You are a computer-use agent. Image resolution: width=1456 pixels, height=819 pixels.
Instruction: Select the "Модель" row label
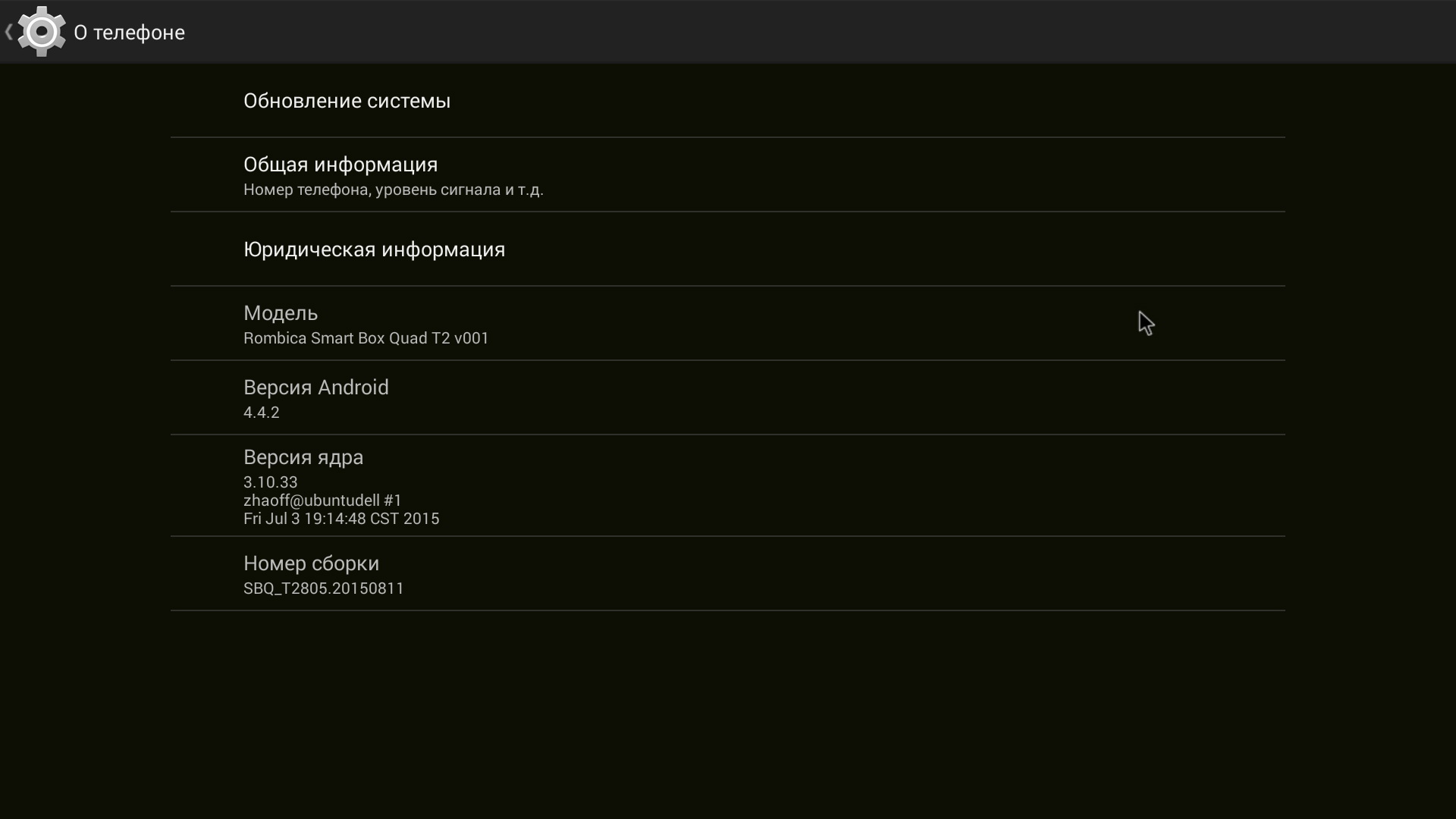pyautogui.click(x=281, y=313)
